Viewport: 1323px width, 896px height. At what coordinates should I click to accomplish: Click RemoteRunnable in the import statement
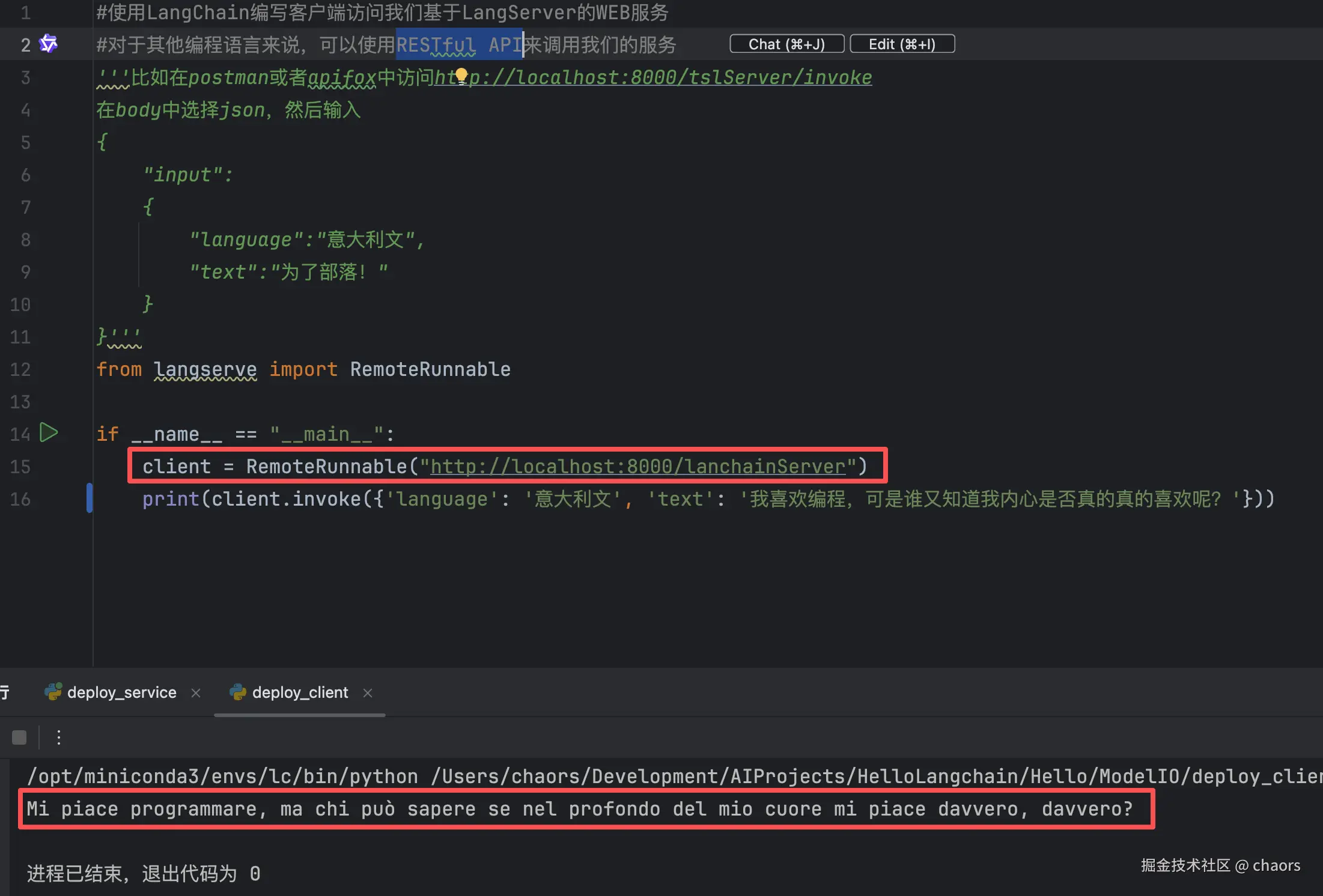(x=430, y=369)
